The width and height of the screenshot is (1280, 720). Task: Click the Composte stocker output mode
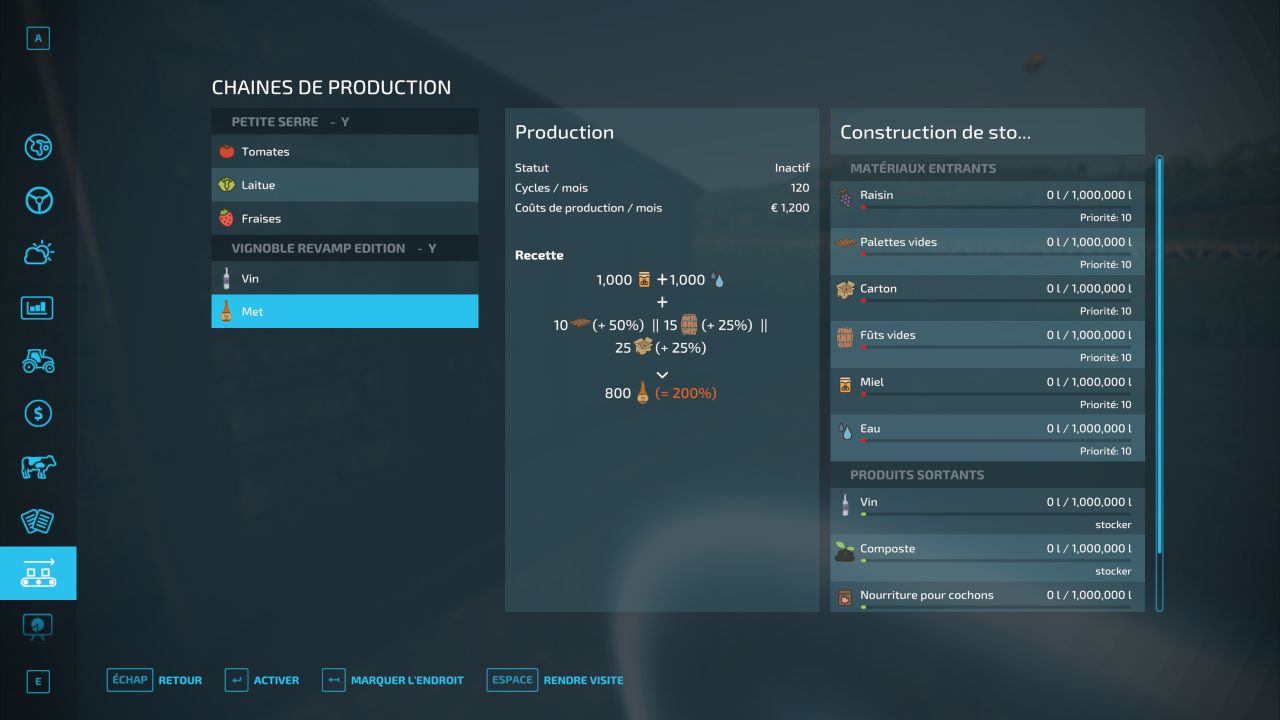point(1113,571)
